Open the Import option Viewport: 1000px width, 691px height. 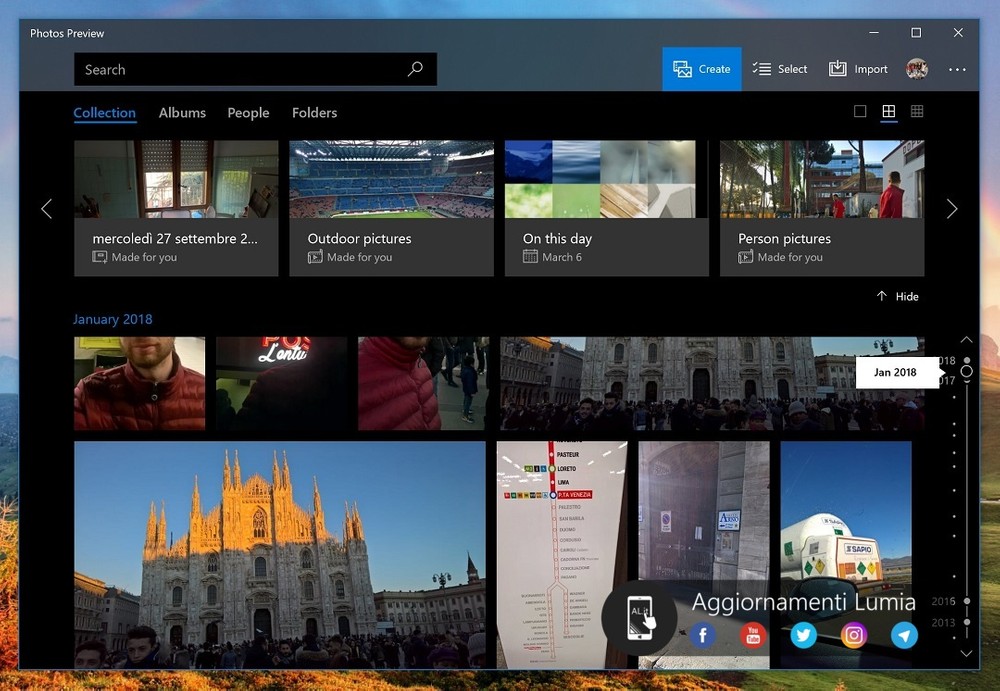(858, 69)
